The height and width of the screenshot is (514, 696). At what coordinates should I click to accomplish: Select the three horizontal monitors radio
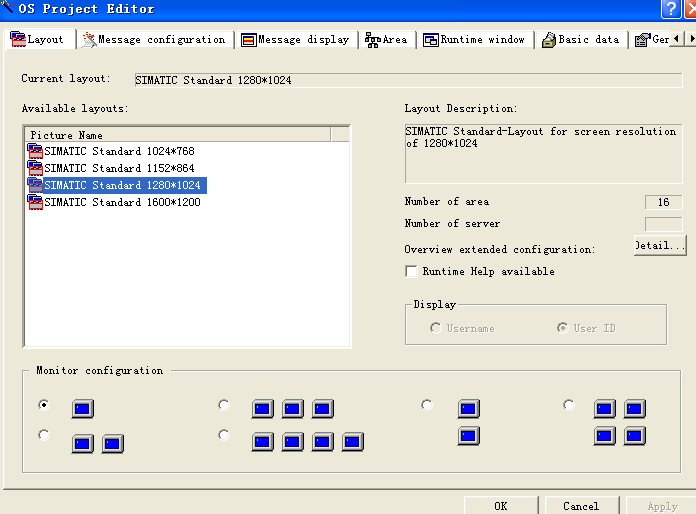click(224, 405)
